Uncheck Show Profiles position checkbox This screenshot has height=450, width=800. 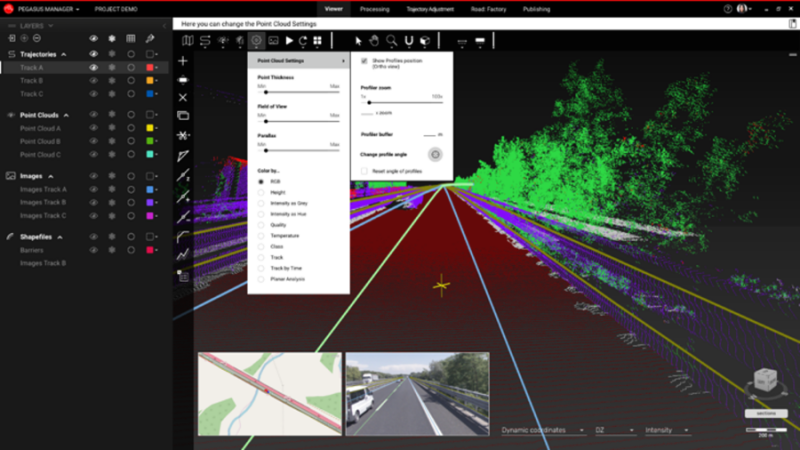pyautogui.click(x=364, y=62)
